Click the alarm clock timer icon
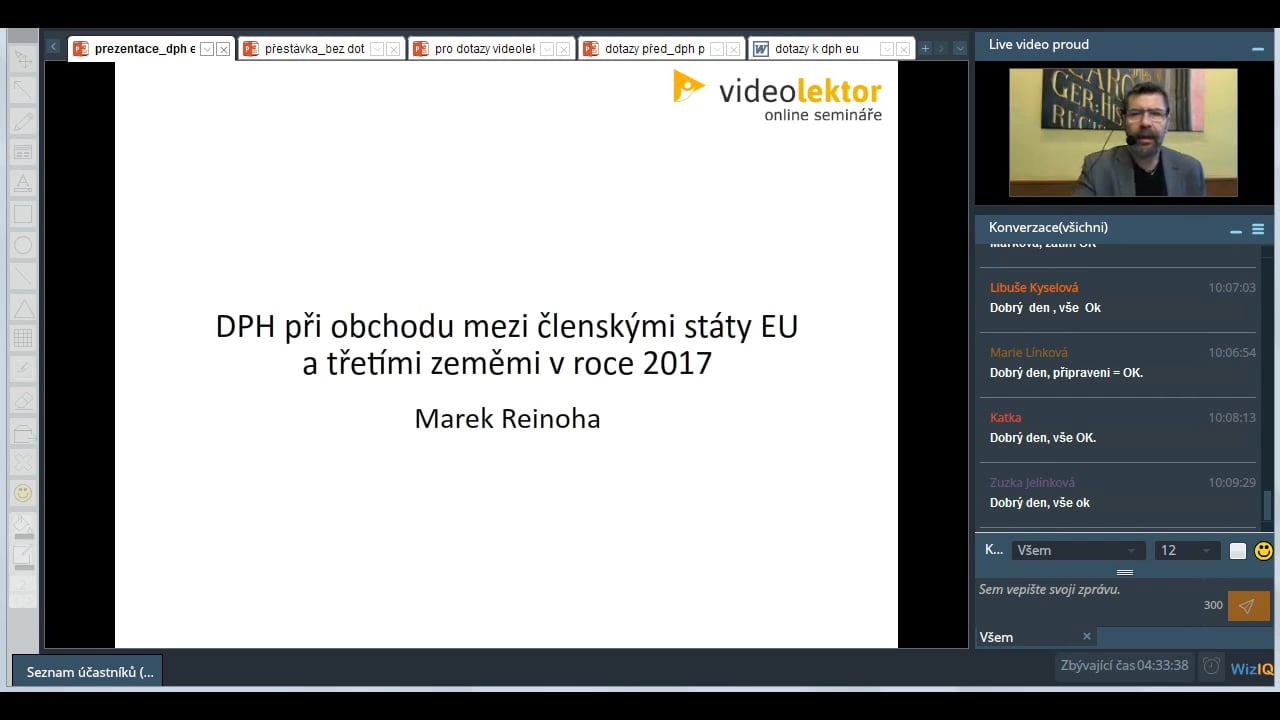Viewport: 1280px width, 720px height. click(1211, 666)
